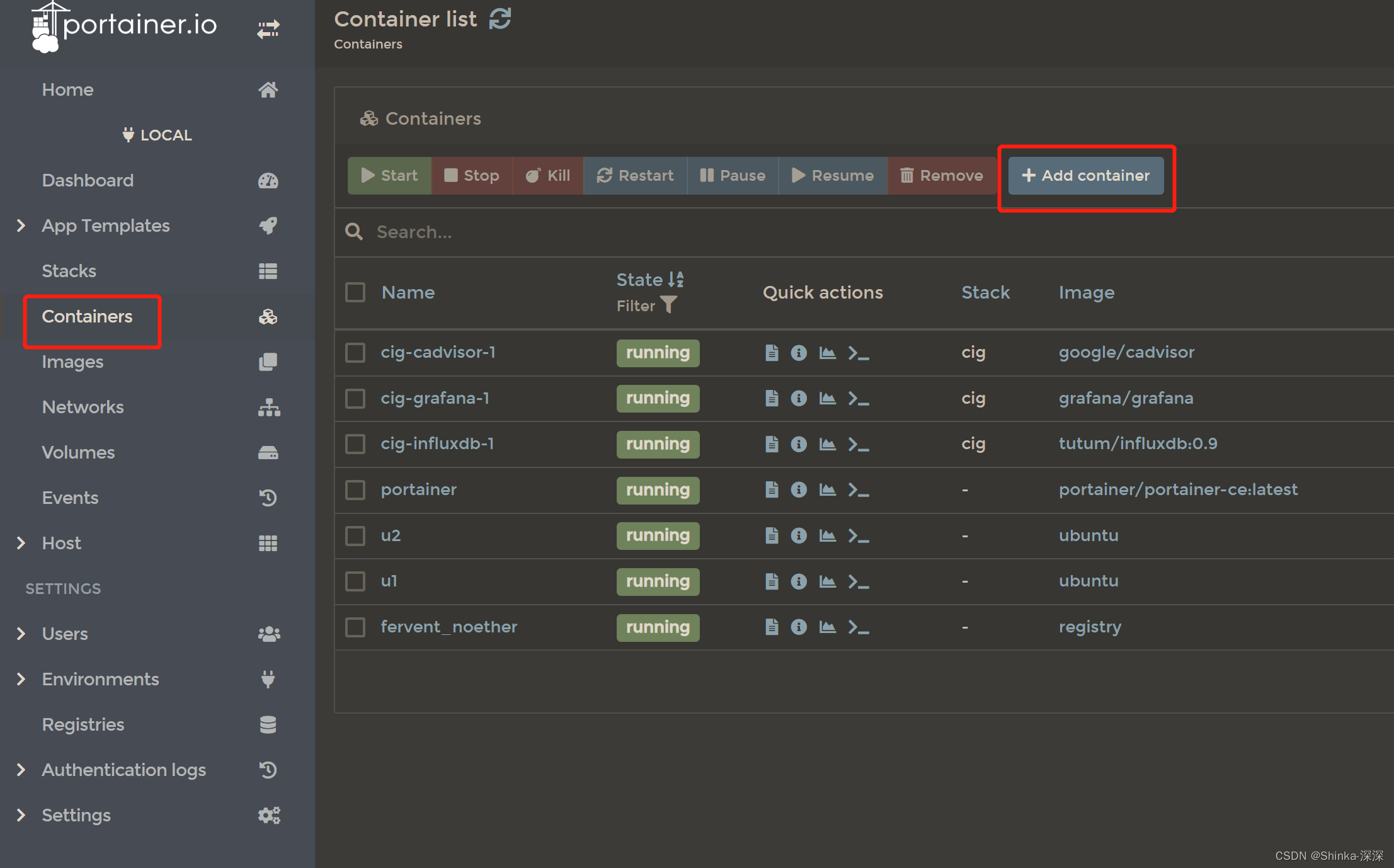The height and width of the screenshot is (868, 1394).
Task: Click the Remove button
Action: [x=942, y=176]
